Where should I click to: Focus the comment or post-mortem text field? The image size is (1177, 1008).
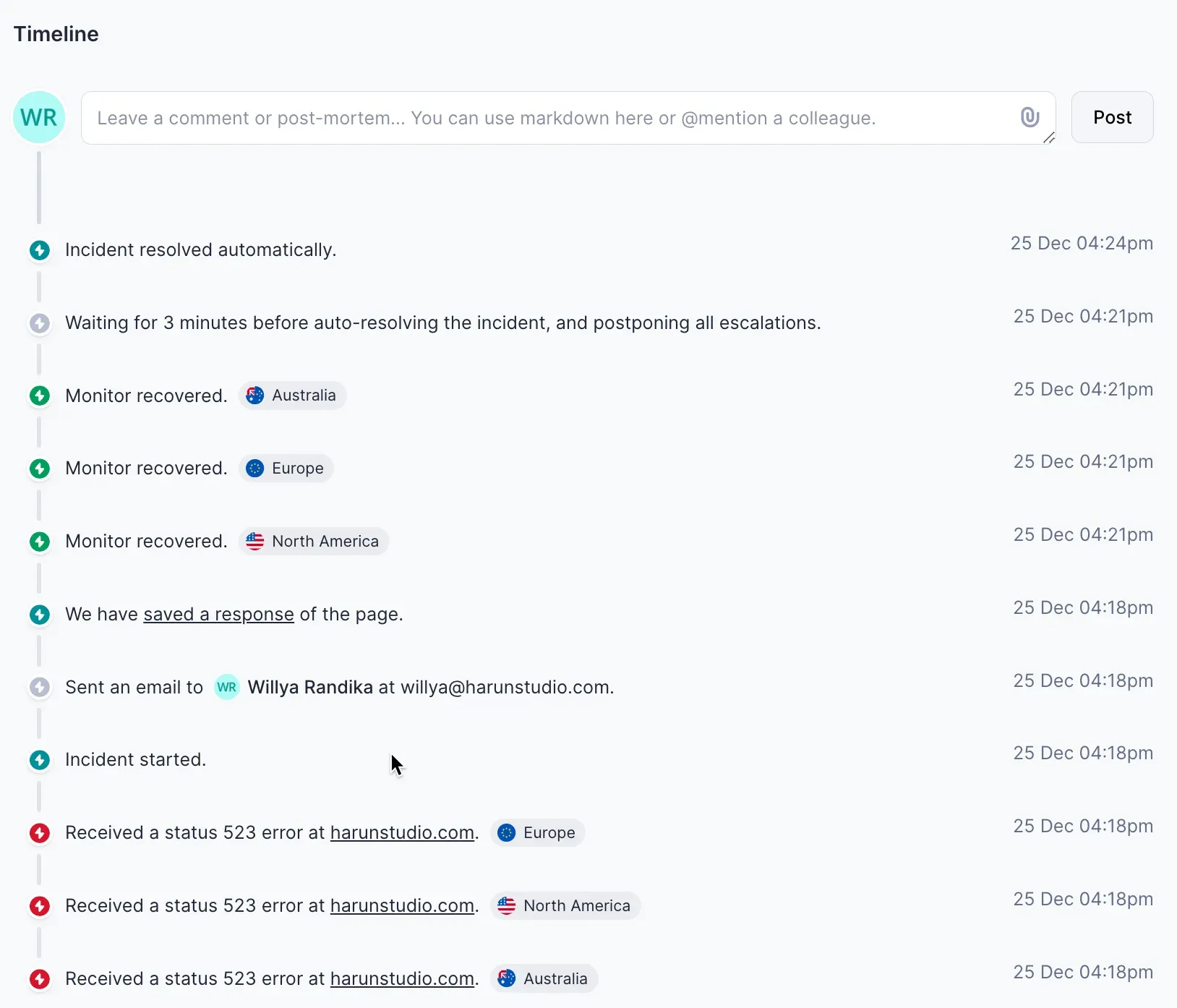pos(549,118)
